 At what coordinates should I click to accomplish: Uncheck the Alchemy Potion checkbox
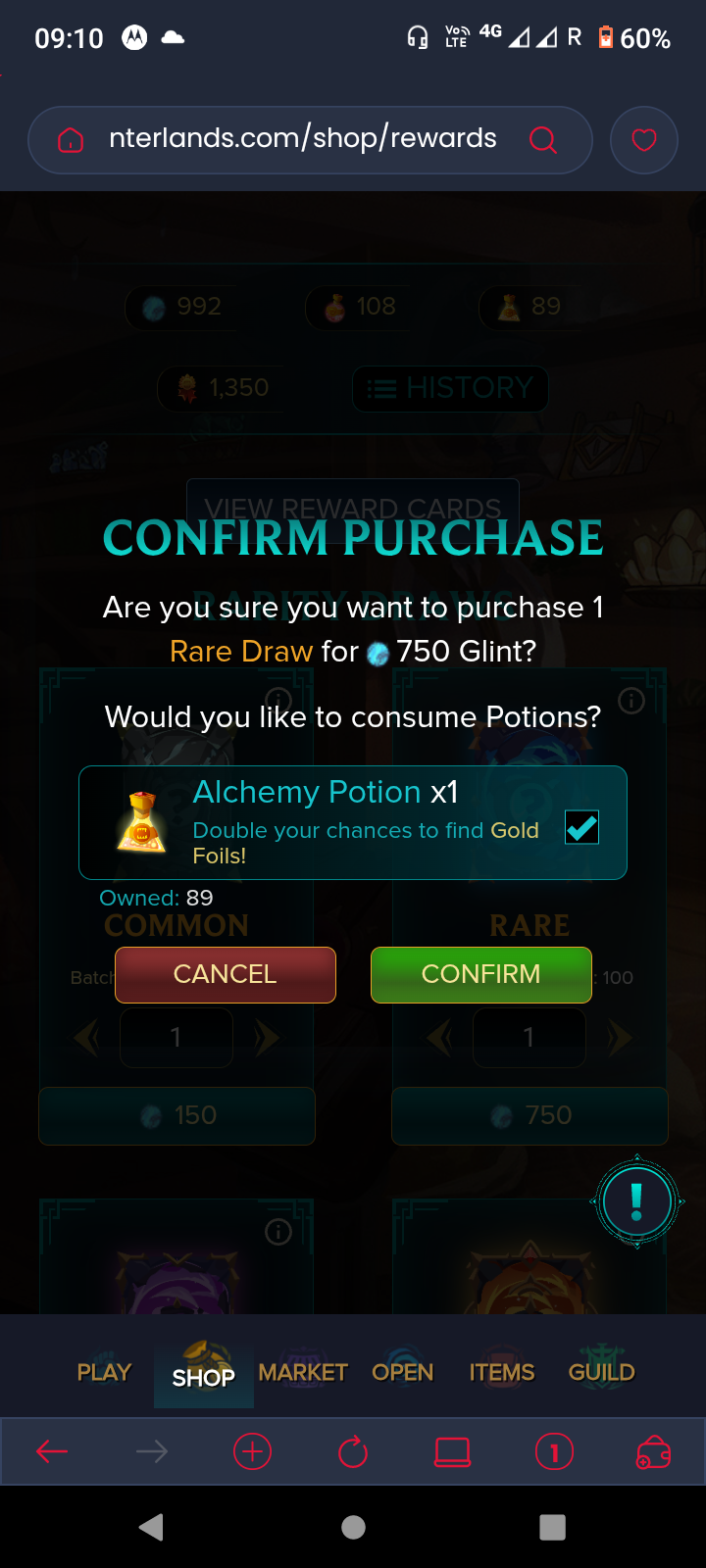click(581, 828)
